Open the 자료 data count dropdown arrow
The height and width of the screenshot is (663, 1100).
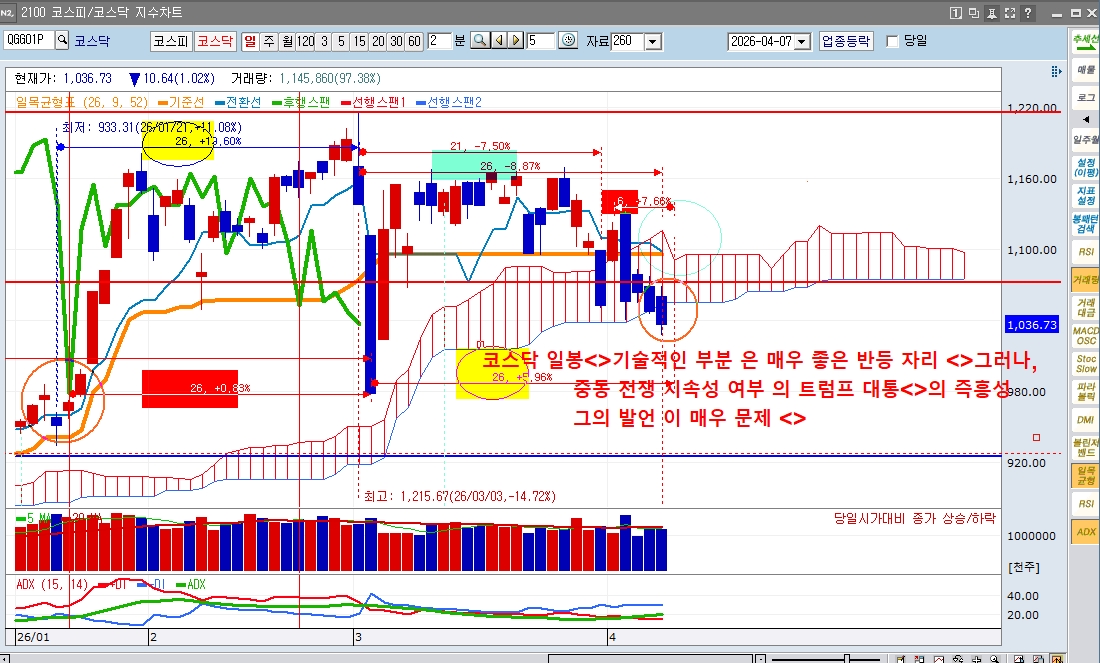point(652,41)
